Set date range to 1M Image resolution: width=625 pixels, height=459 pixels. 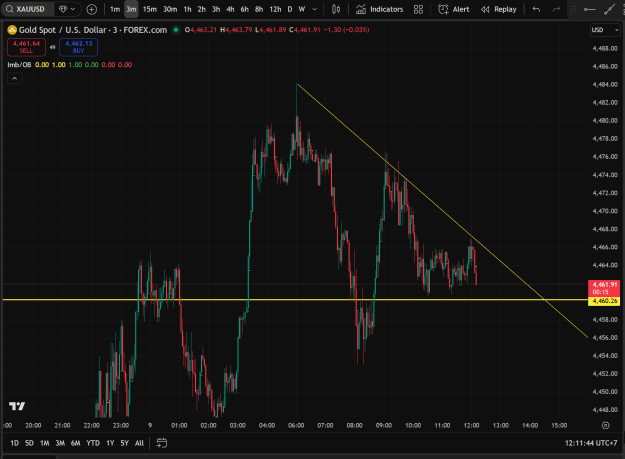(x=45, y=443)
